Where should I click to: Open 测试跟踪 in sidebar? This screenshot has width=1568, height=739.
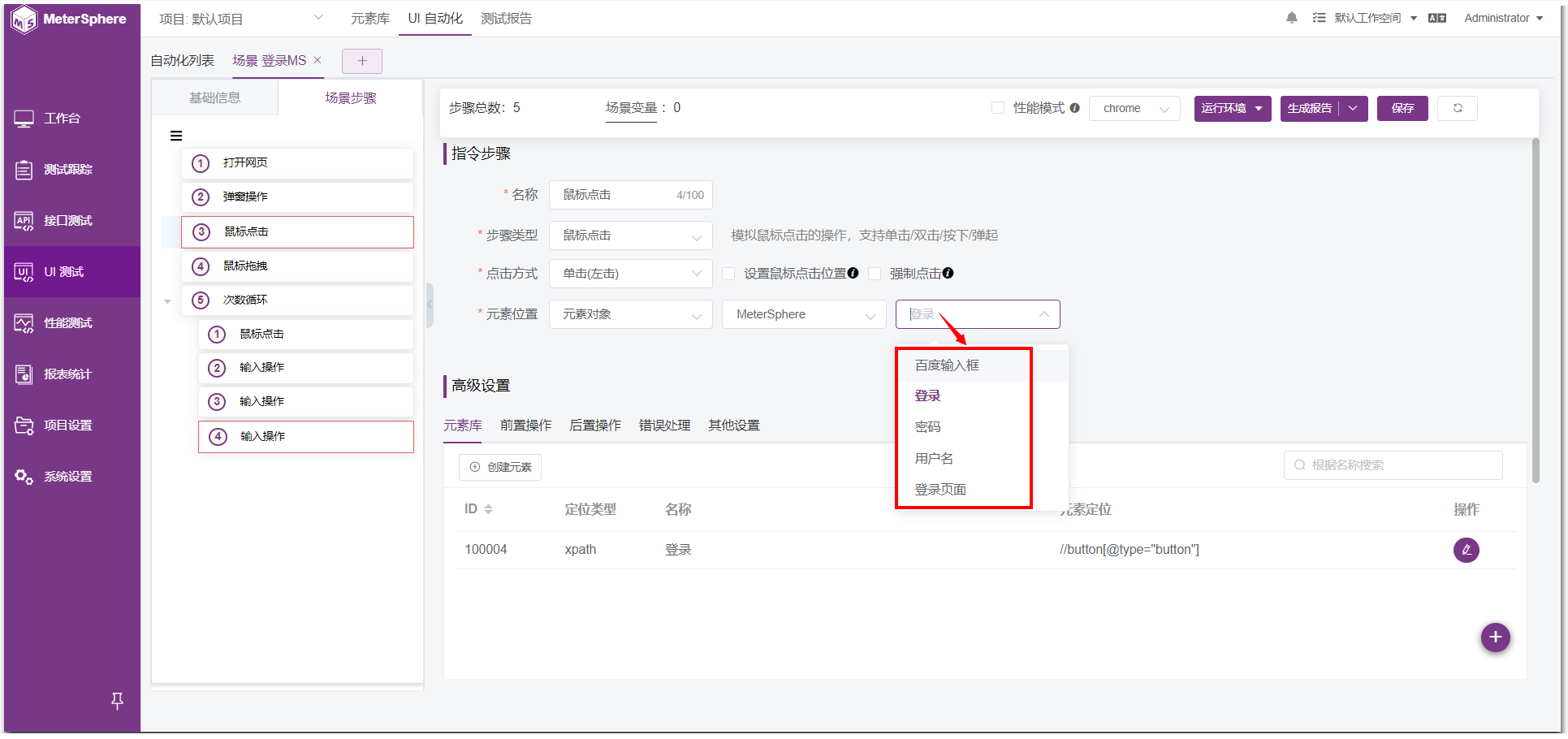pyautogui.click(x=71, y=170)
